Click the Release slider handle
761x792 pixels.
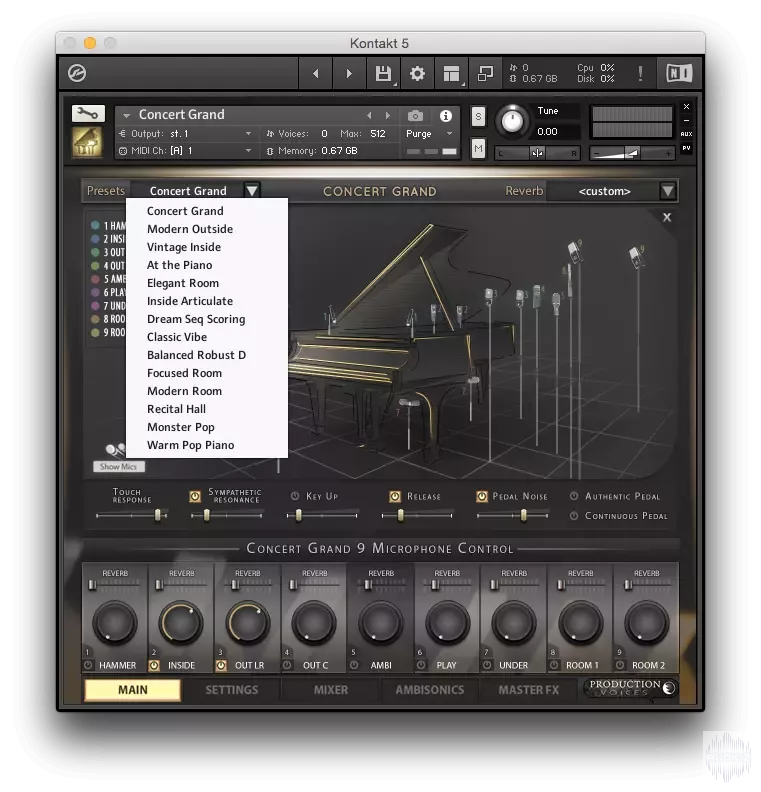400,515
